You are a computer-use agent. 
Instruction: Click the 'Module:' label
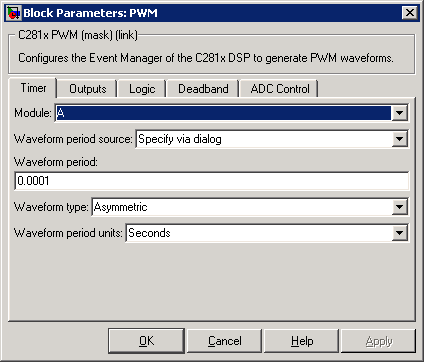33,113
